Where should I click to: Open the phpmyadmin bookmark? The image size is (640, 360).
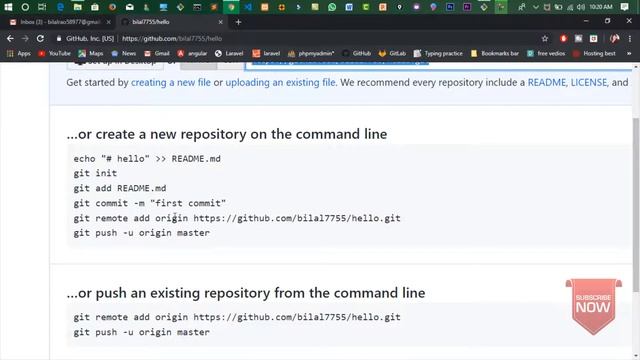[311, 53]
